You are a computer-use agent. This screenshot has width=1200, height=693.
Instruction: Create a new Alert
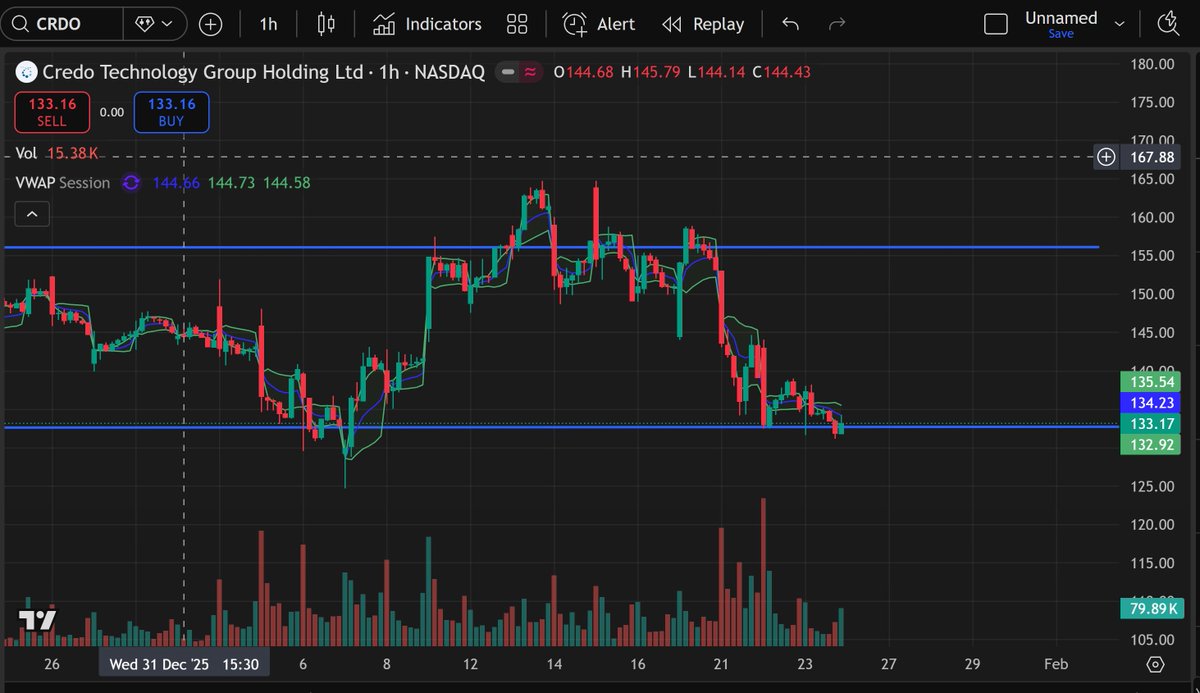click(x=599, y=24)
